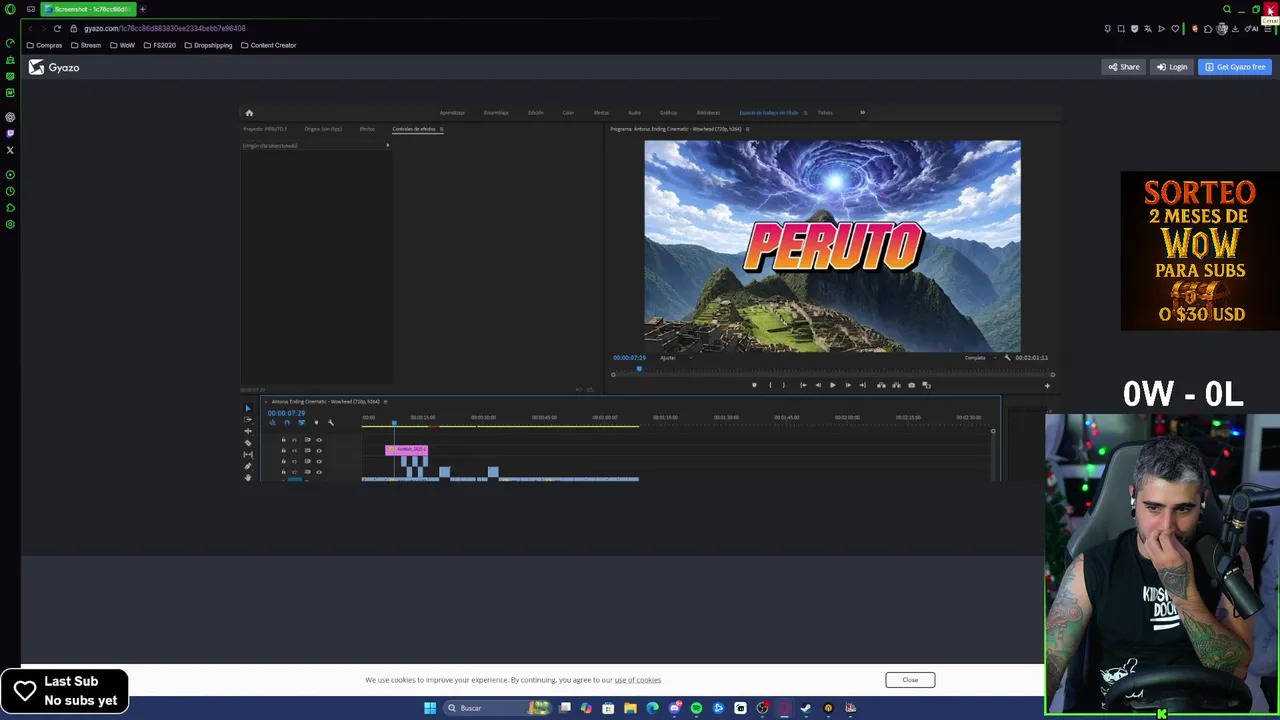Click the Share button on Gyazo
This screenshot has height=720, width=1280.
(1124, 67)
